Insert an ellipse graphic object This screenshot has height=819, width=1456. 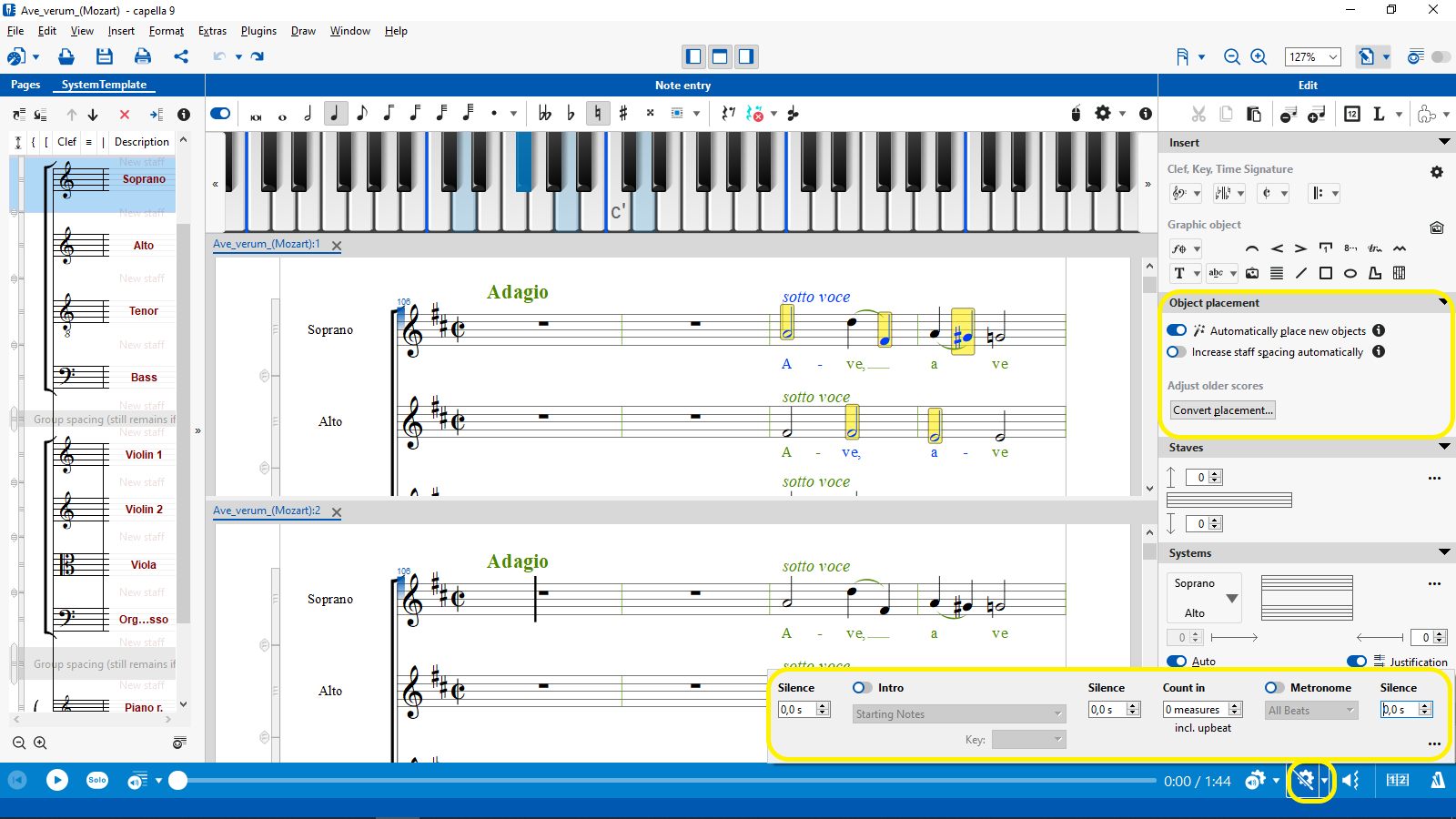1350,273
